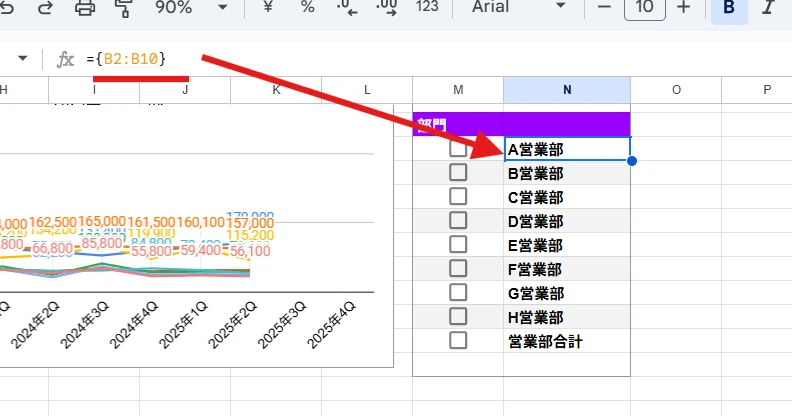Decrease decimal places
This screenshot has width=792, height=416.
(x=346, y=7)
